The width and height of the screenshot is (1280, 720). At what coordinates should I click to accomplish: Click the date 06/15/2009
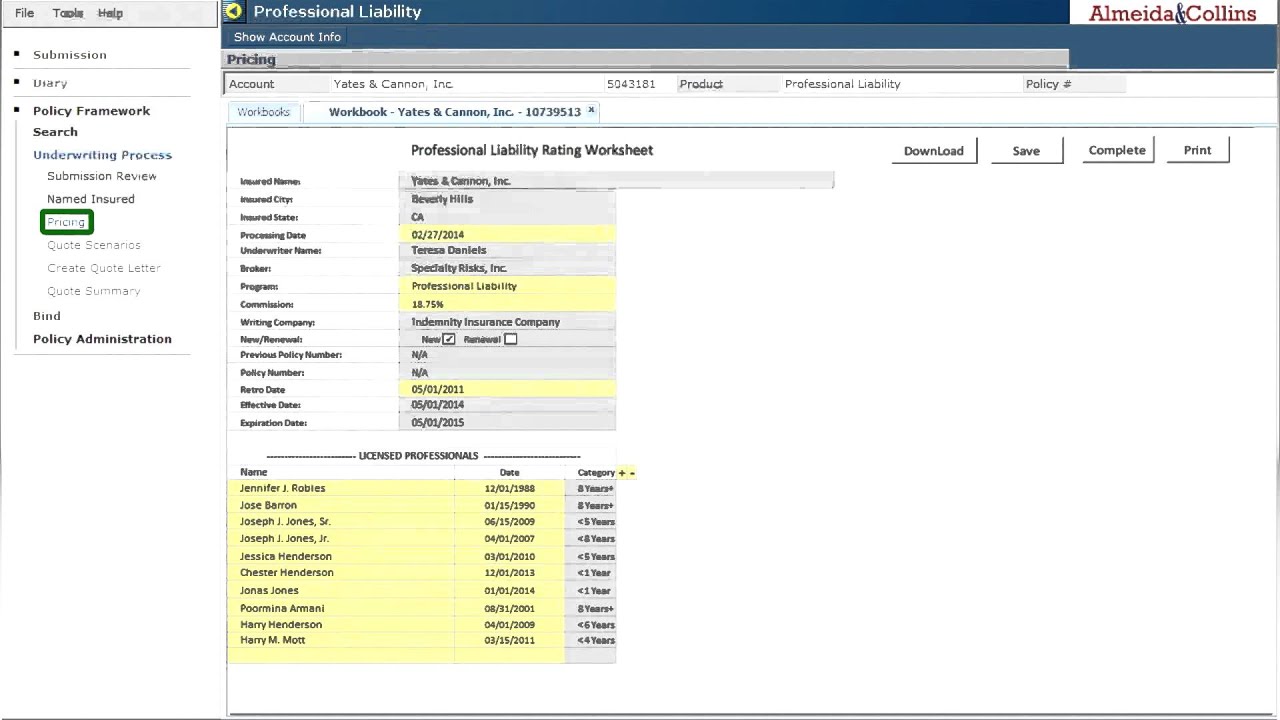tap(510, 522)
